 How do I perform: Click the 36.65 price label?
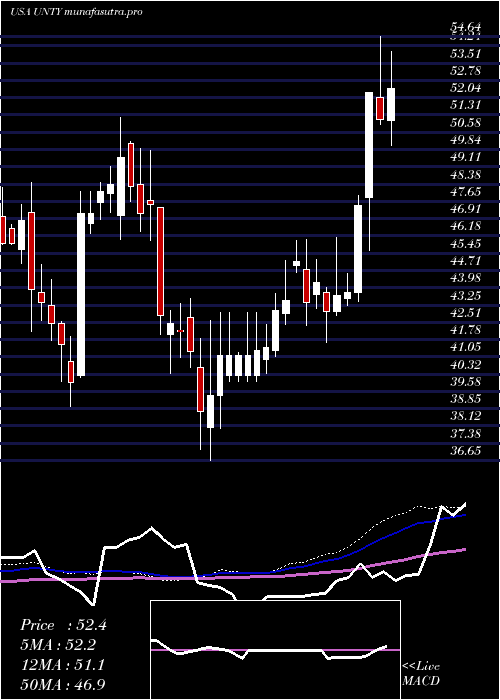[466, 450]
